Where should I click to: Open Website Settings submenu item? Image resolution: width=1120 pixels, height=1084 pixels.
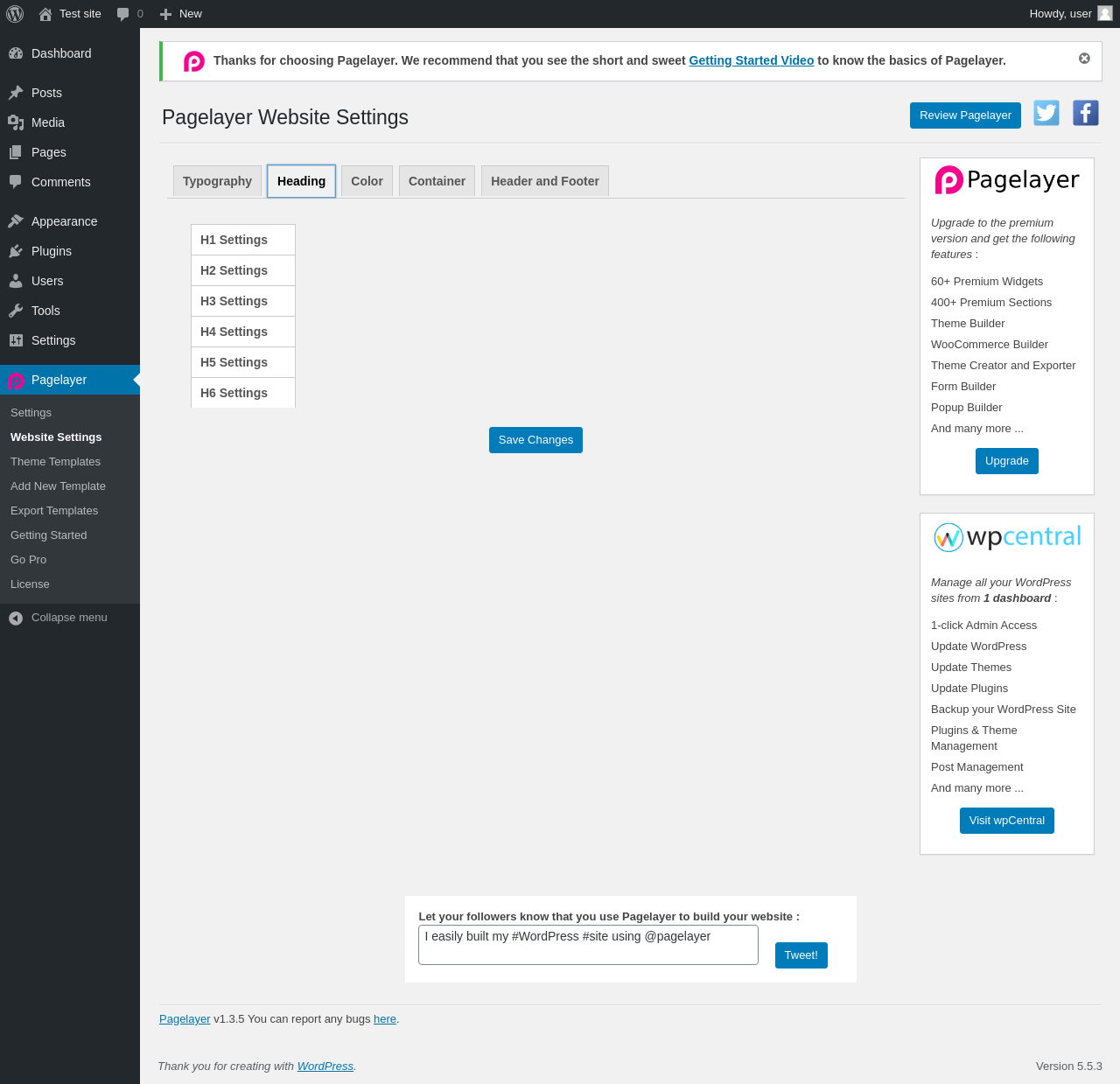(x=56, y=437)
